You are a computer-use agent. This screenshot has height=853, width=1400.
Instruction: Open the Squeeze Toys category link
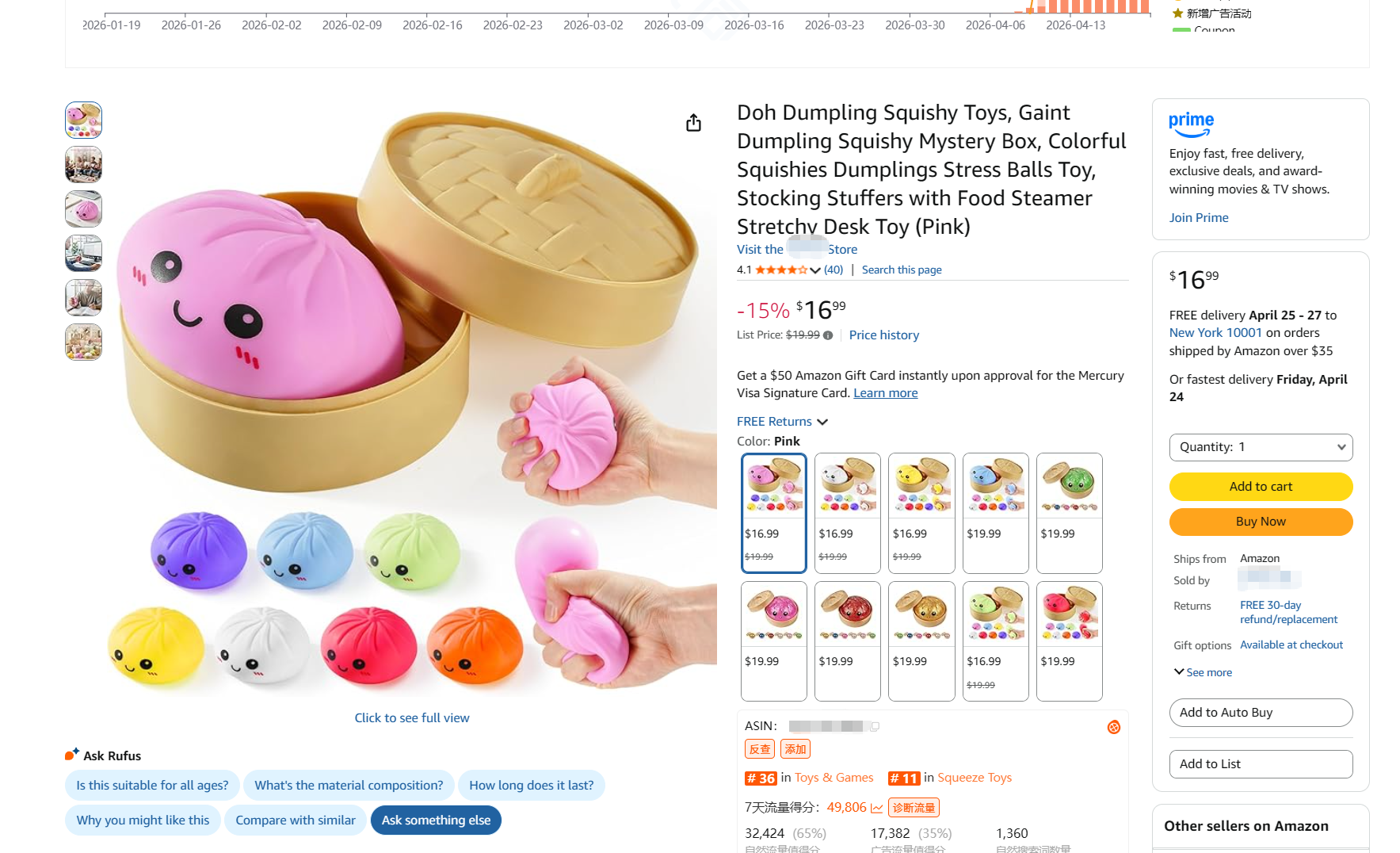[x=975, y=778]
